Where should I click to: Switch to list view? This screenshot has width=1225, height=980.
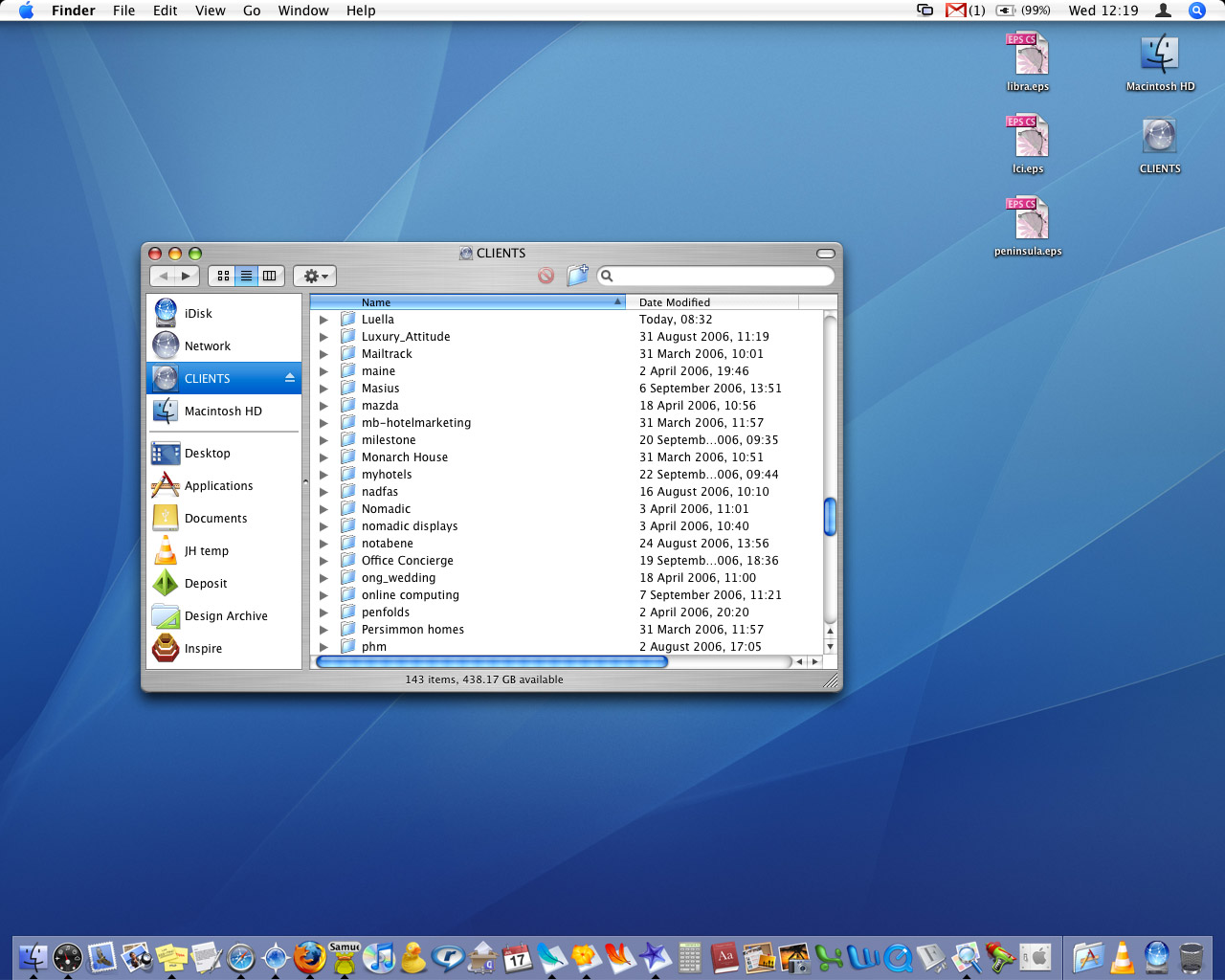point(246,276)
